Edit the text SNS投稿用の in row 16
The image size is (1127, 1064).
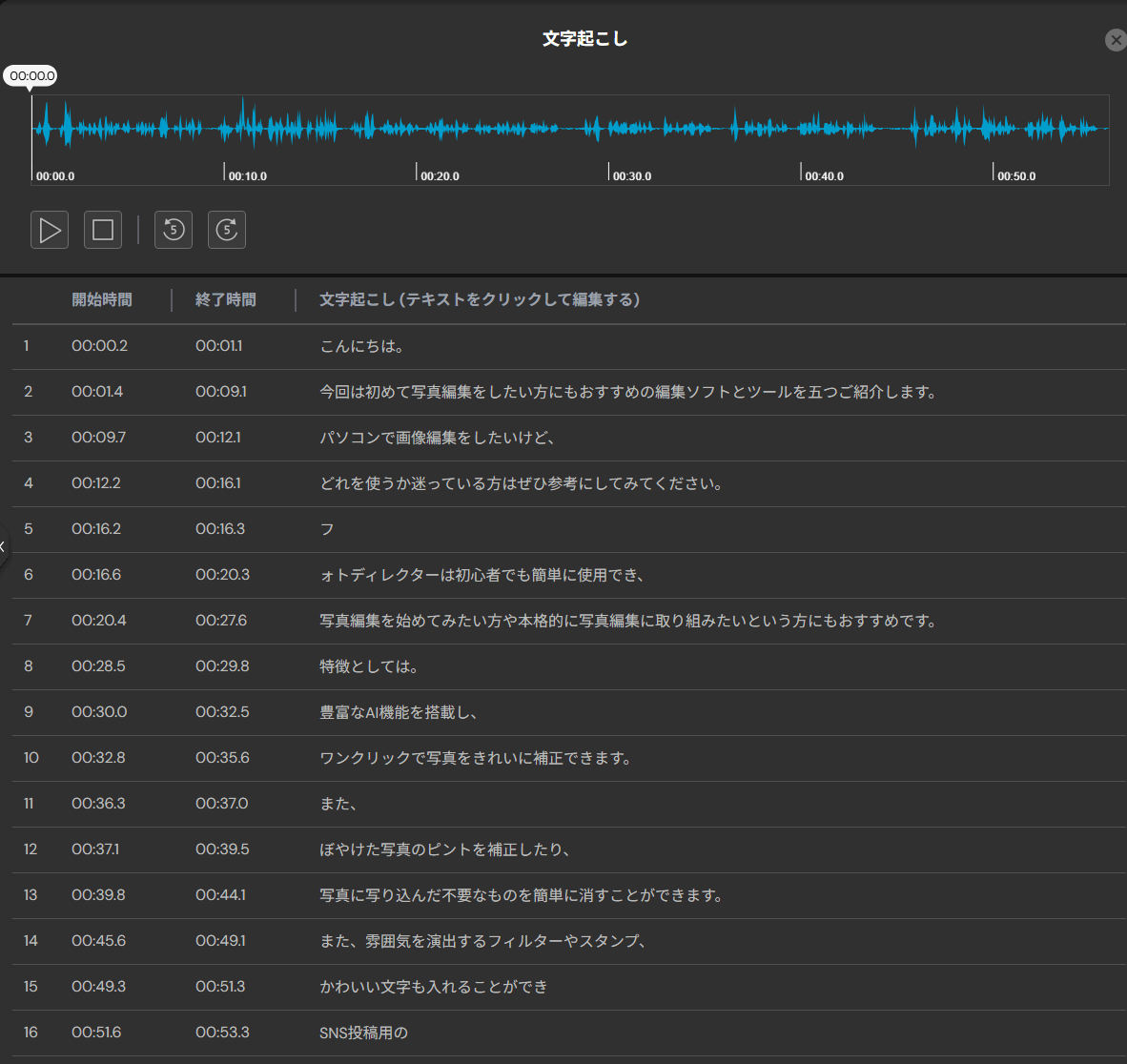tap(363, 1033)
